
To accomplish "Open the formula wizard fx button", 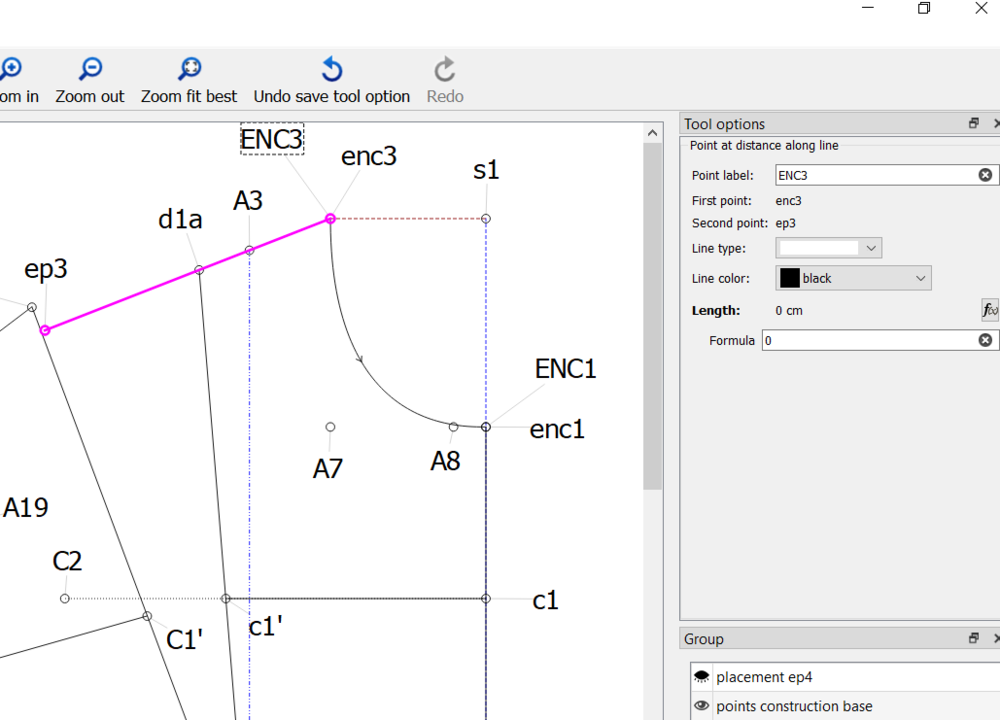I will [x=990, y=310].
